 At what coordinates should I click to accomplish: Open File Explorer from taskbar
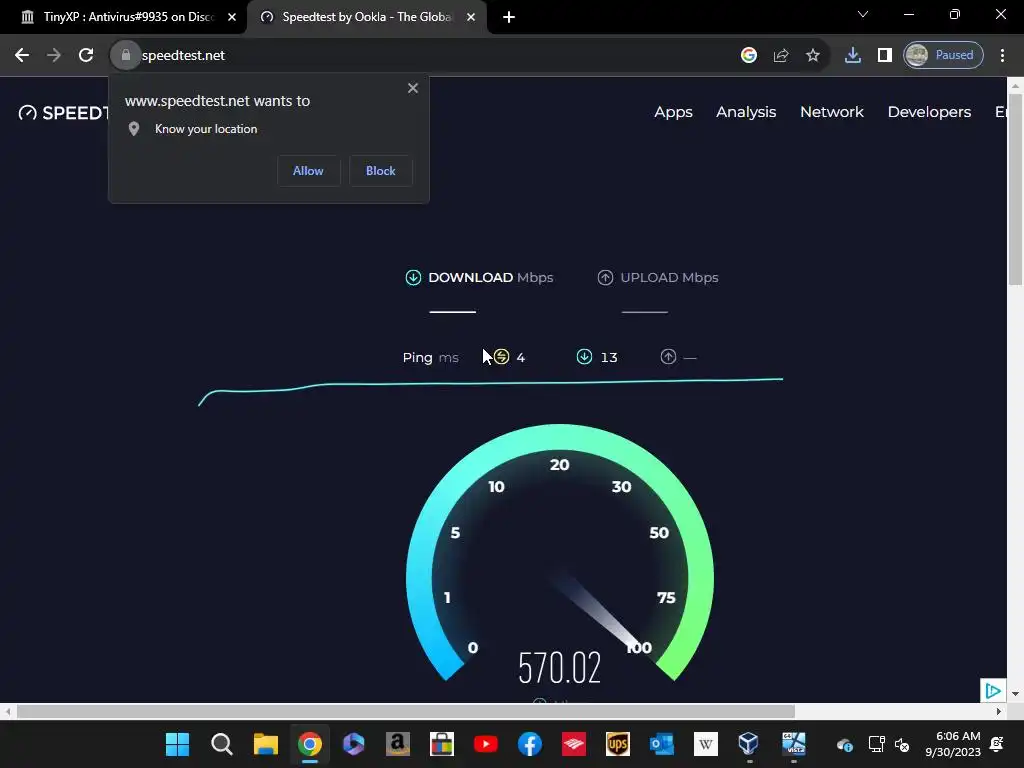point(266,744)
